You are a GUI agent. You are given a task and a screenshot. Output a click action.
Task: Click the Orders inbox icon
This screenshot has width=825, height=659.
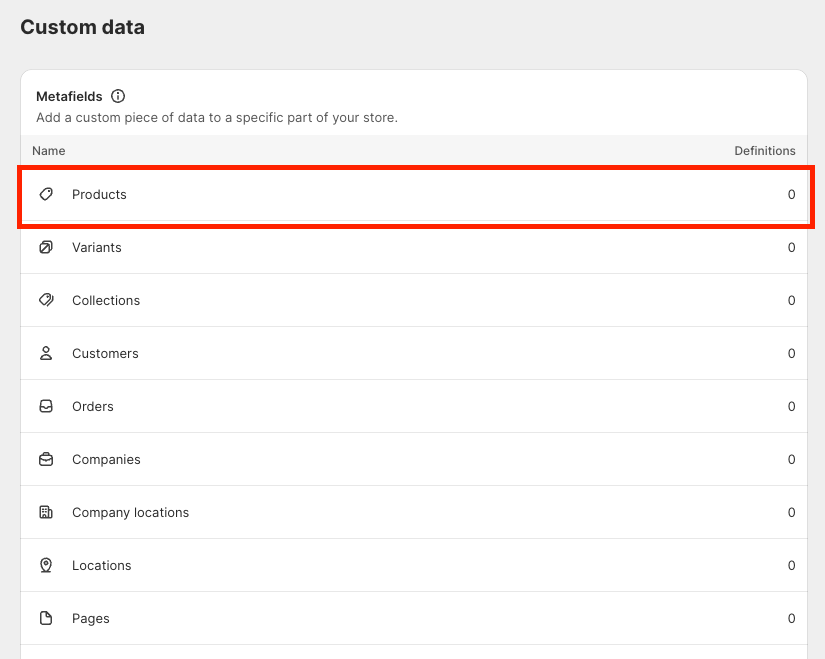click(x=46, y=406)
